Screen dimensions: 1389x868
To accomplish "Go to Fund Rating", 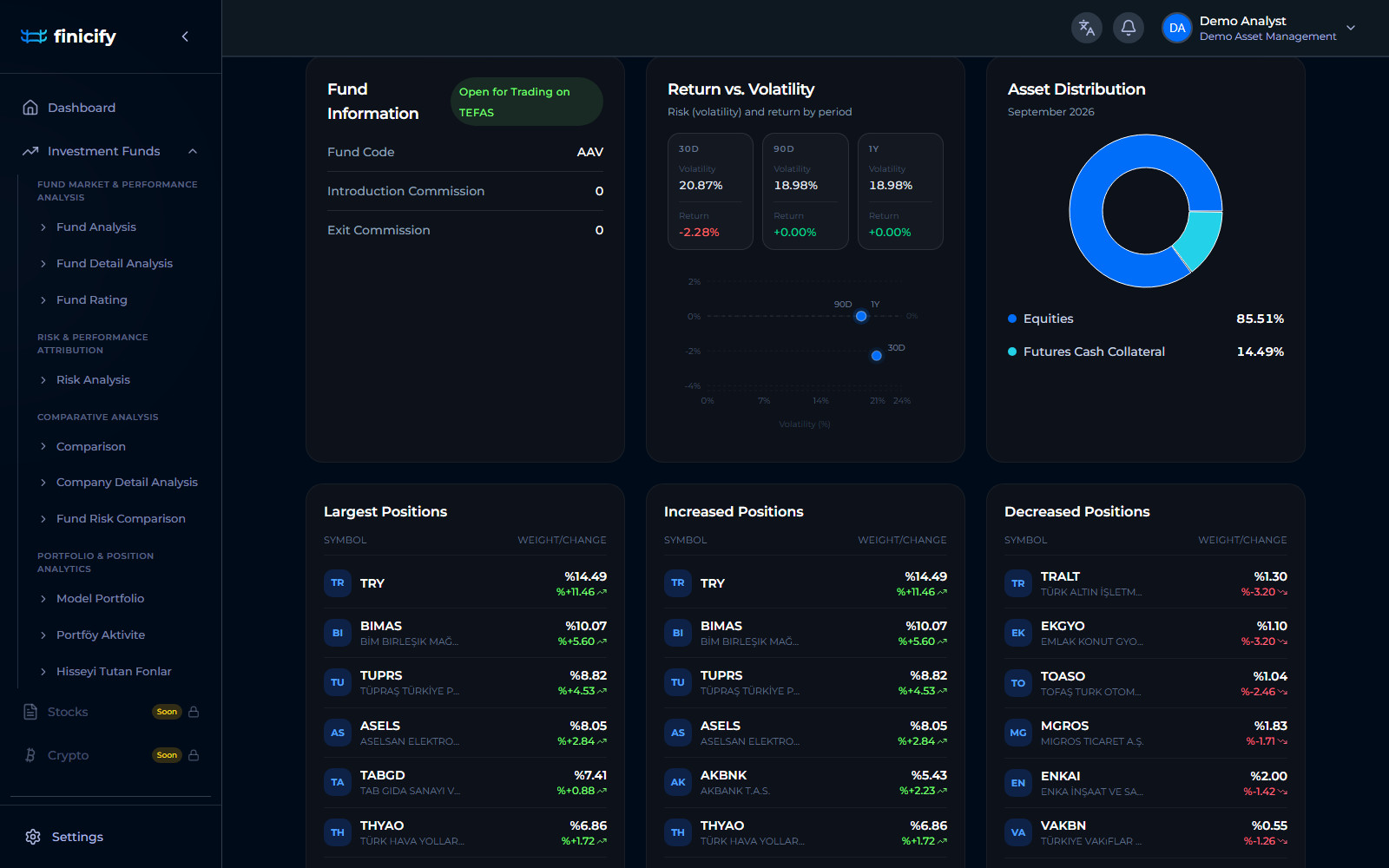I will click(92, 299).
